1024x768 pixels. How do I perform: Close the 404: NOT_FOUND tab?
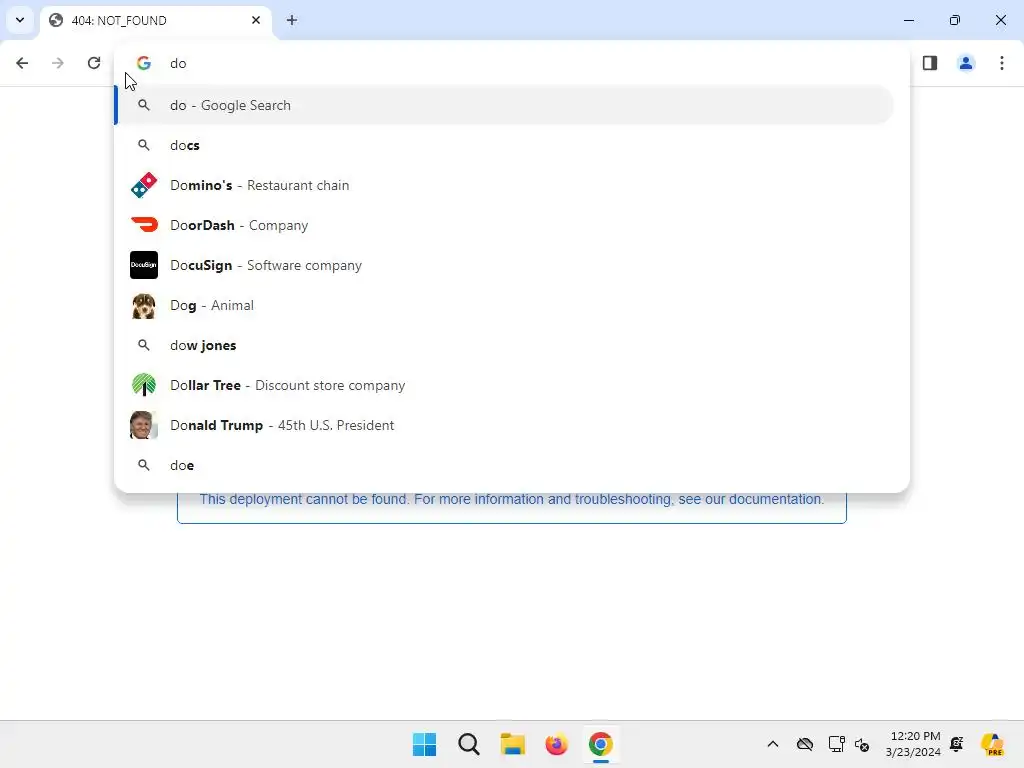256,20
